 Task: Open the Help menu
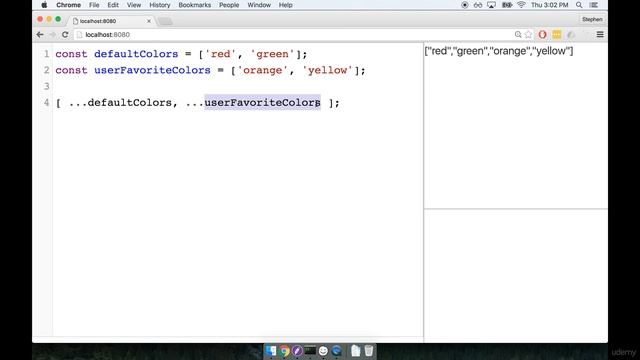click(x=285, y=5)
